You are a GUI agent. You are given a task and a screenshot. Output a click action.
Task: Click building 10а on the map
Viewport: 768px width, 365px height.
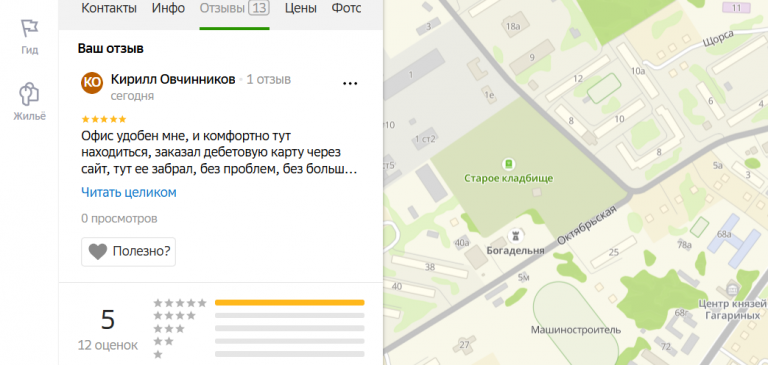coord(638,71)
